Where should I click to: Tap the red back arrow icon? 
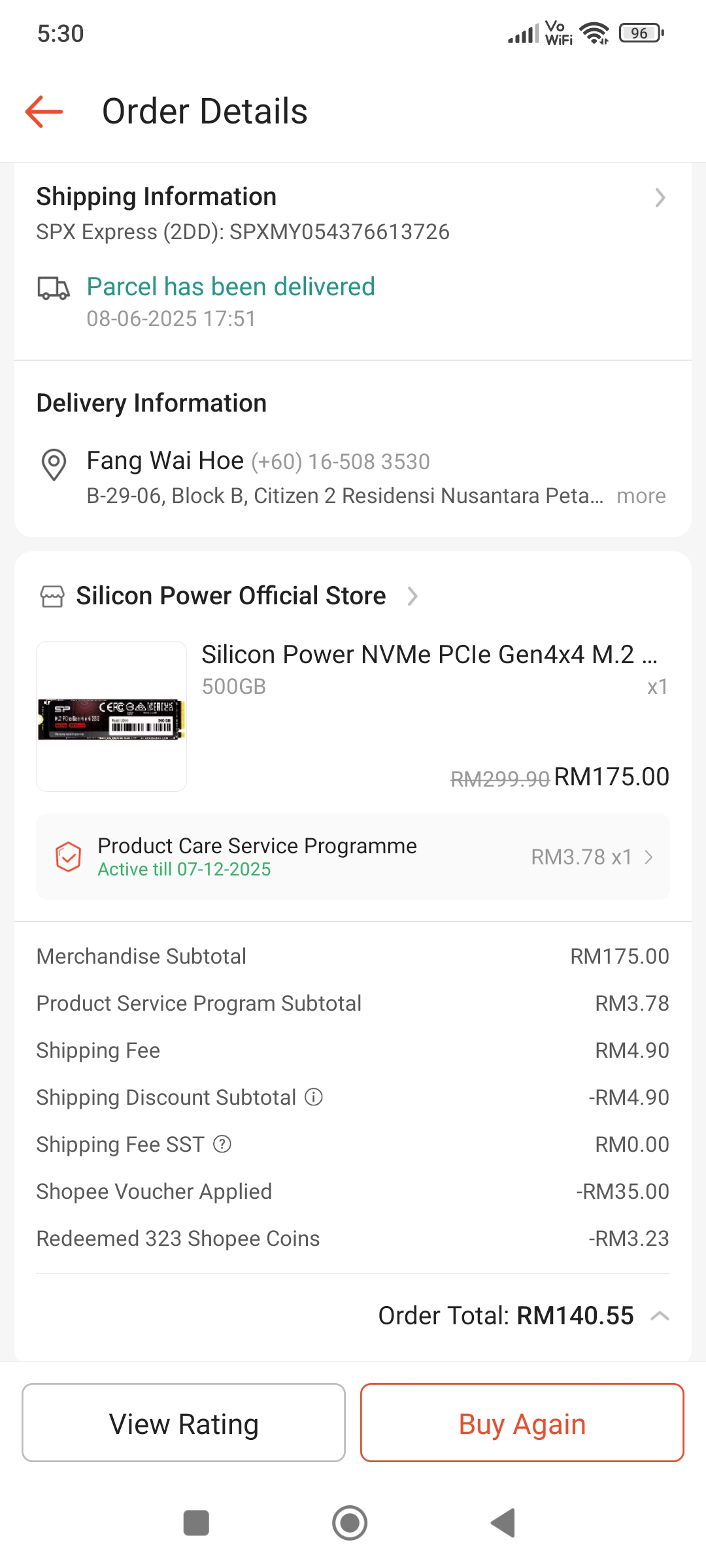point(44,112)
